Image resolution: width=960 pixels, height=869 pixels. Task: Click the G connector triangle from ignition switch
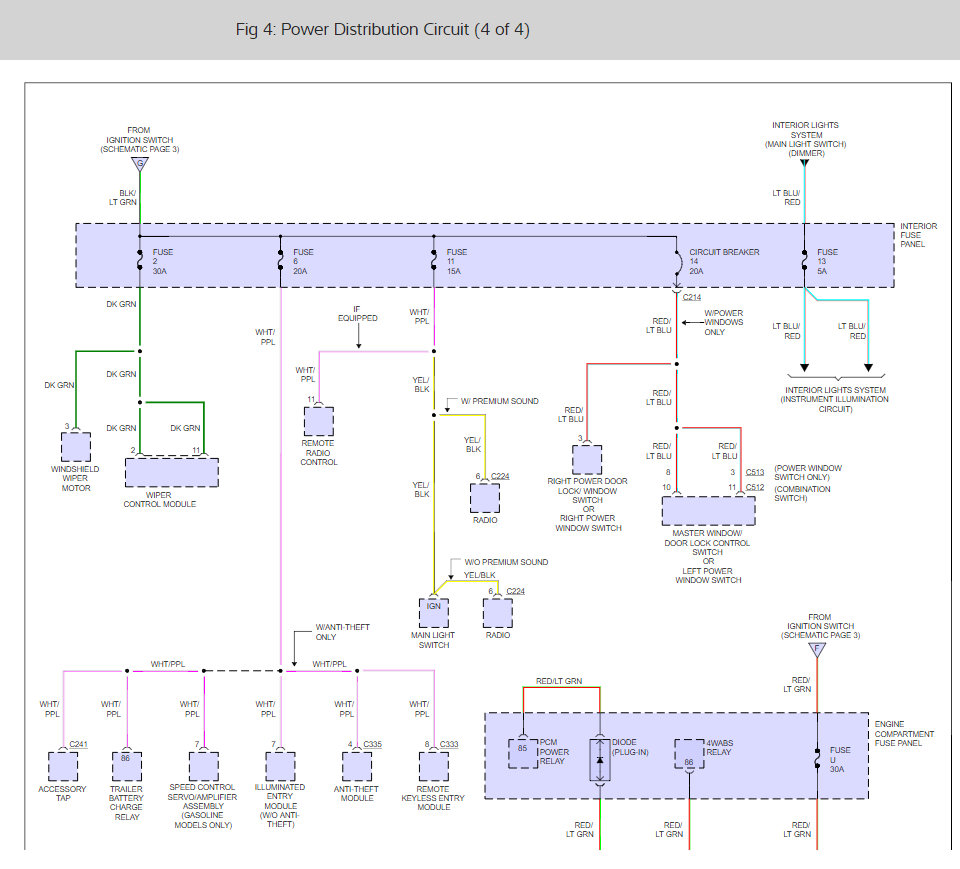coord(140,164)
